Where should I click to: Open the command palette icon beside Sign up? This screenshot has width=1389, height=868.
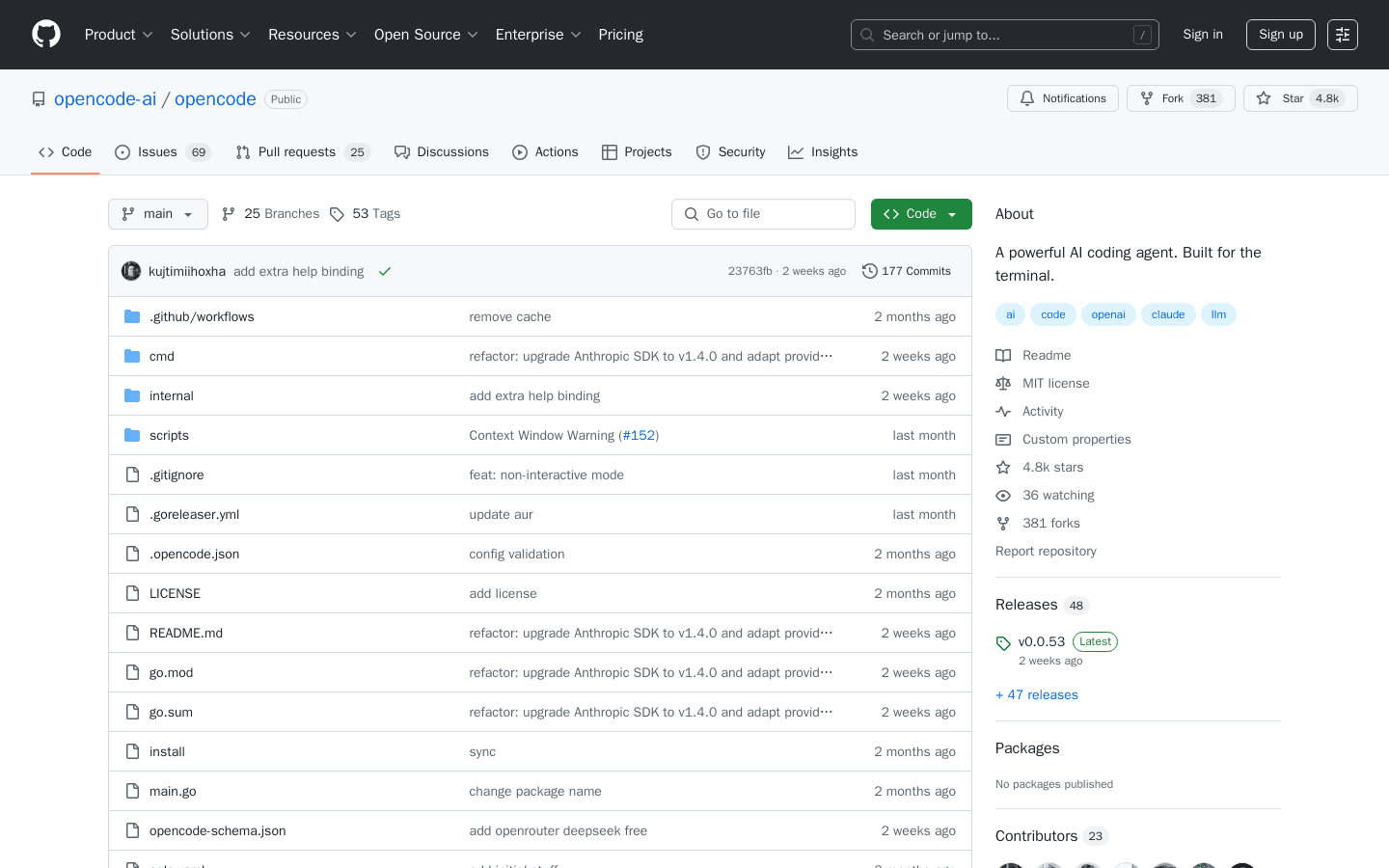[x=1342, y=35]
